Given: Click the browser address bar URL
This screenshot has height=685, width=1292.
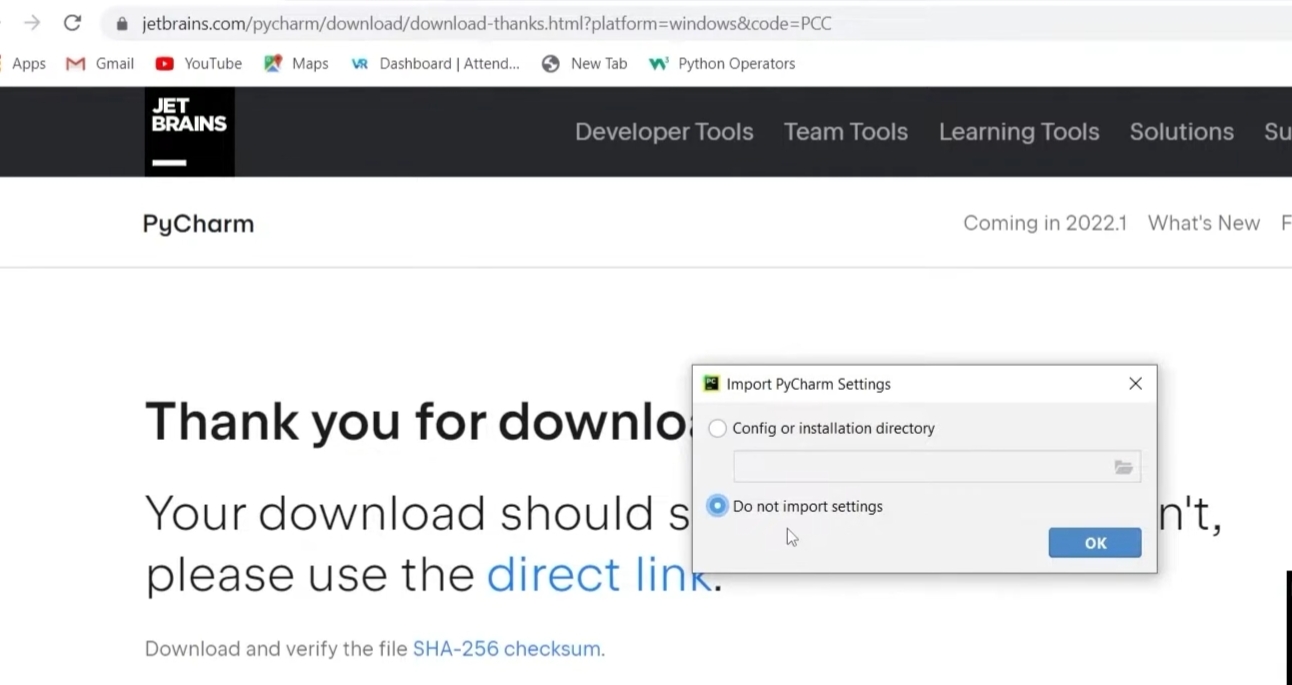Looking at the screenshot, I should coord(487,24).
